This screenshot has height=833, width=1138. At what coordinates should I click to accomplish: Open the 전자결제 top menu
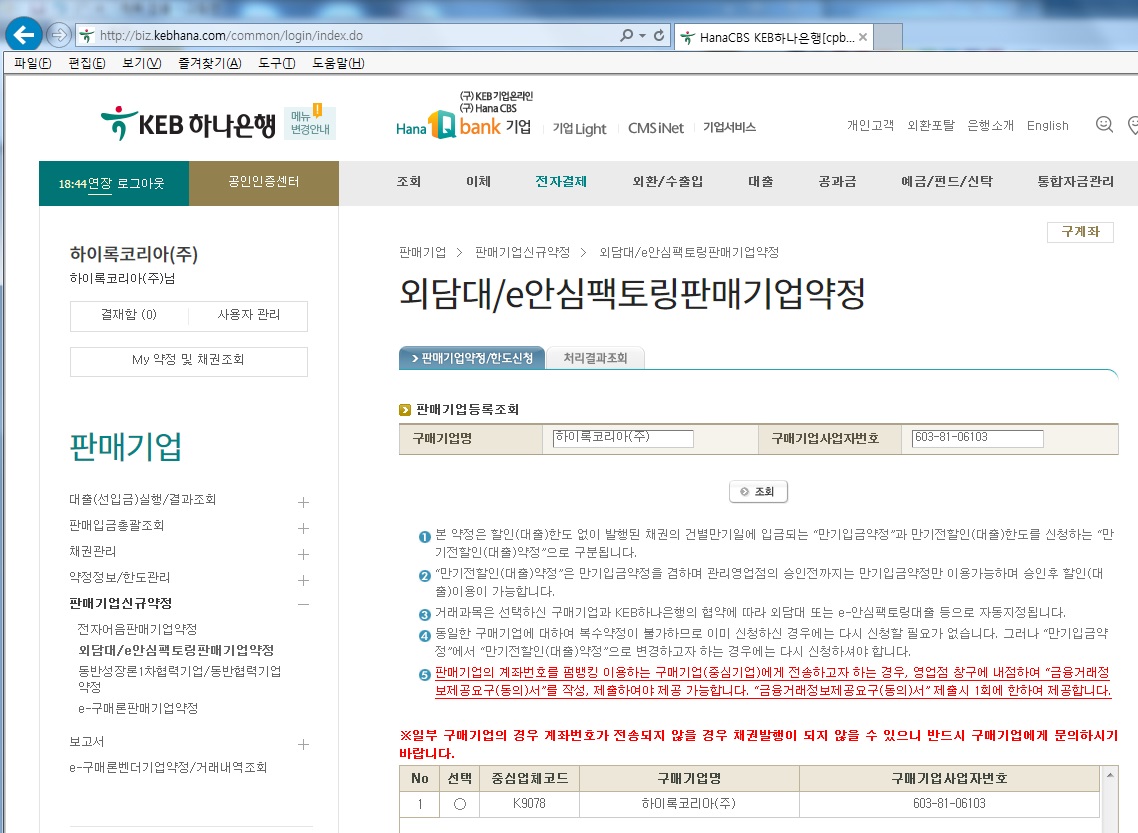(560, 182)
